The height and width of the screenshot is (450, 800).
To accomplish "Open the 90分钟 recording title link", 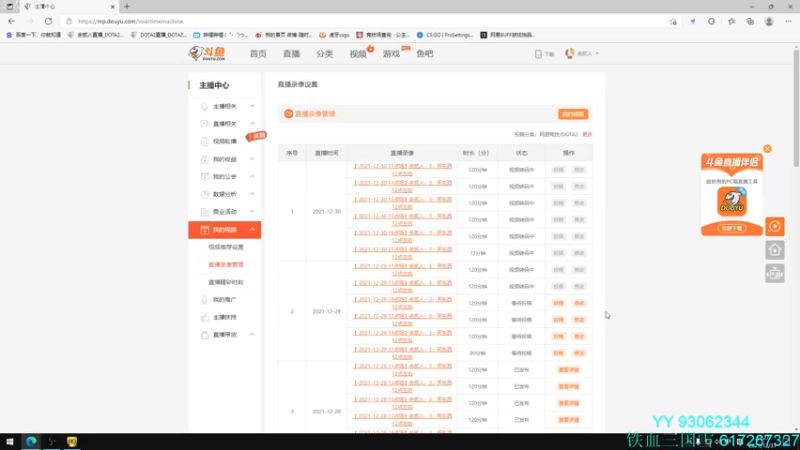I will point(403,353).
